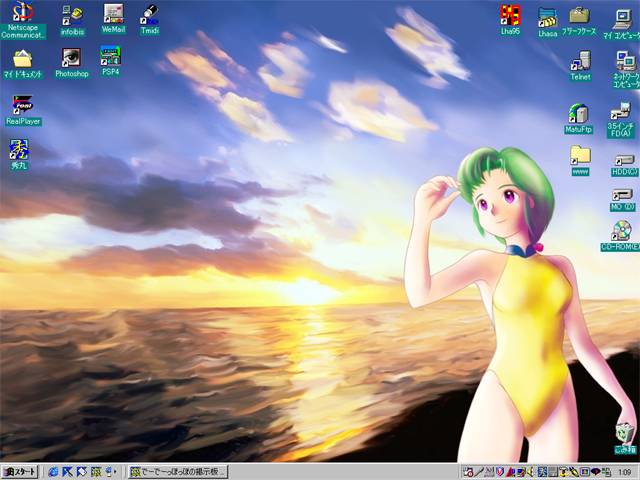Select the CD-ROM (E) drive icon
This screenshot has width=640, height=480.
621,230
